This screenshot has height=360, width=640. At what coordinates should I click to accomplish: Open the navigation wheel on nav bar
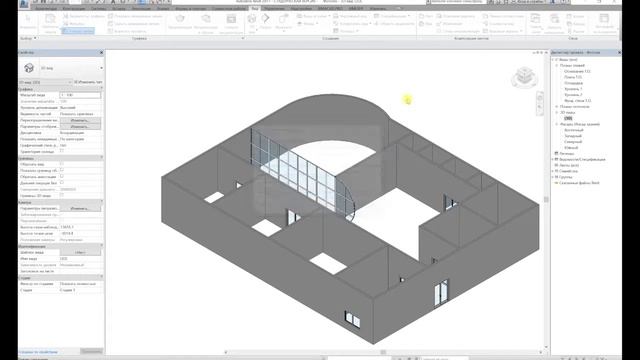point(540,98)
